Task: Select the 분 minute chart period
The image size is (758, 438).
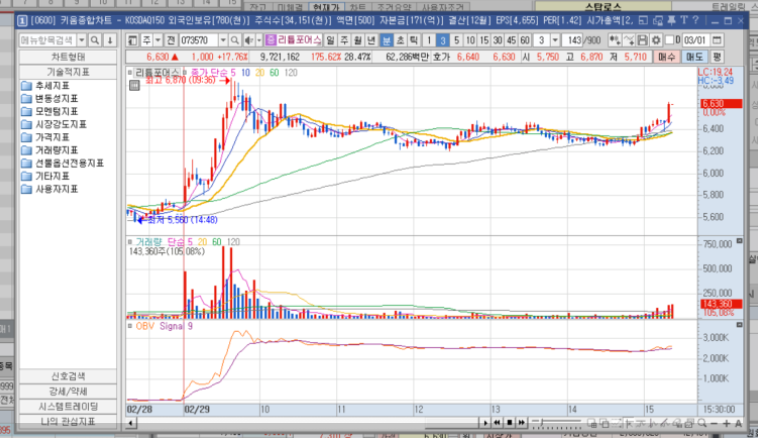Action: (386, 40)
